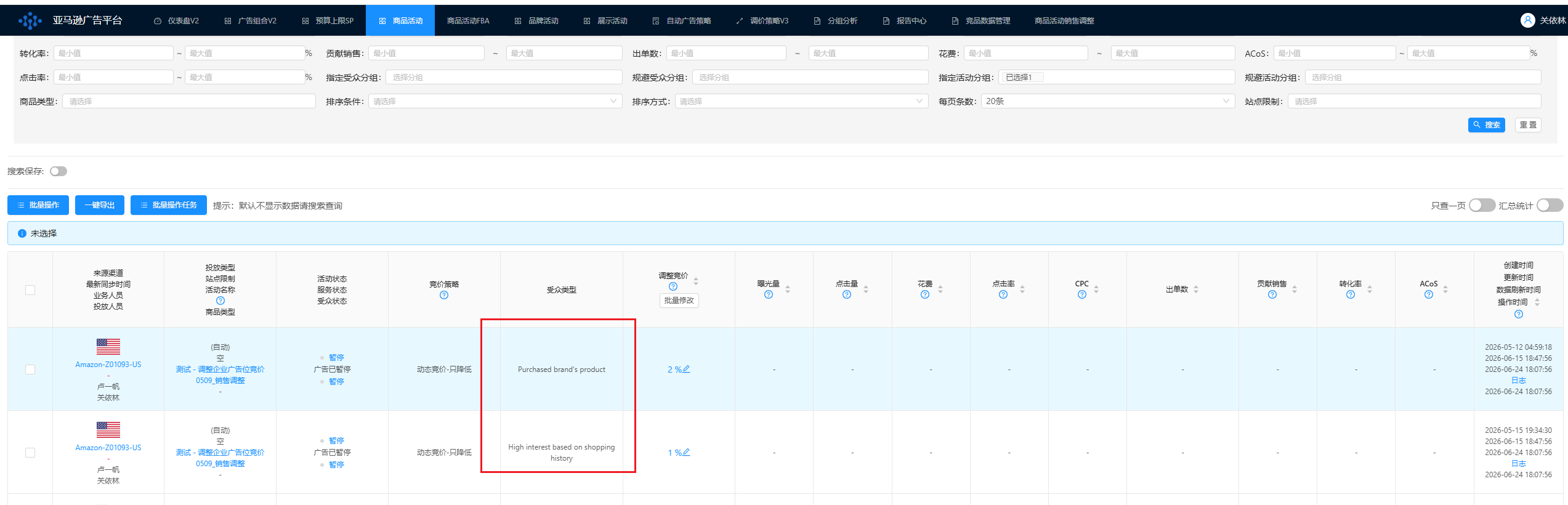Click the help icon under 贡献销售 column header

tap(1272, 295)
